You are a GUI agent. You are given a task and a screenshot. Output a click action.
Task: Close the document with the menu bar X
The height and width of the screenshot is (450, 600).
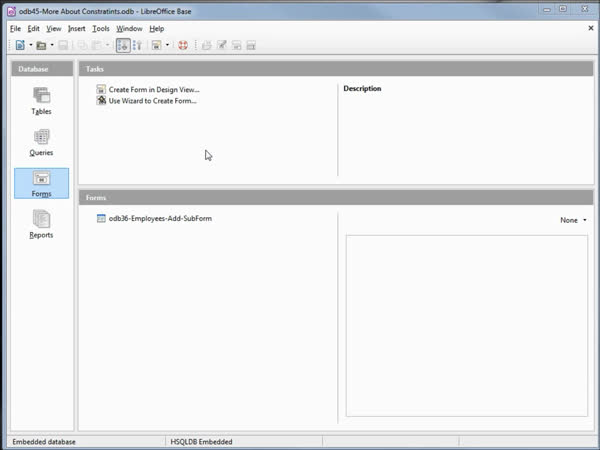click(591, 28)
